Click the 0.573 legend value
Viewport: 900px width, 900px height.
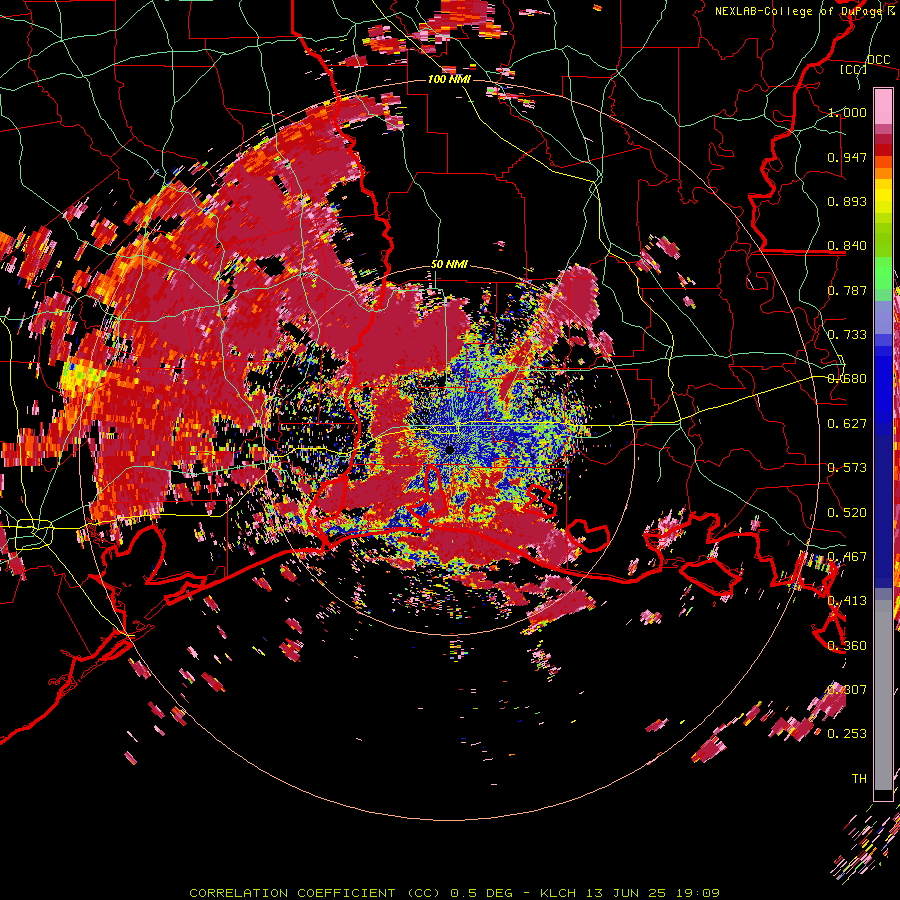(x=847, y=468)
